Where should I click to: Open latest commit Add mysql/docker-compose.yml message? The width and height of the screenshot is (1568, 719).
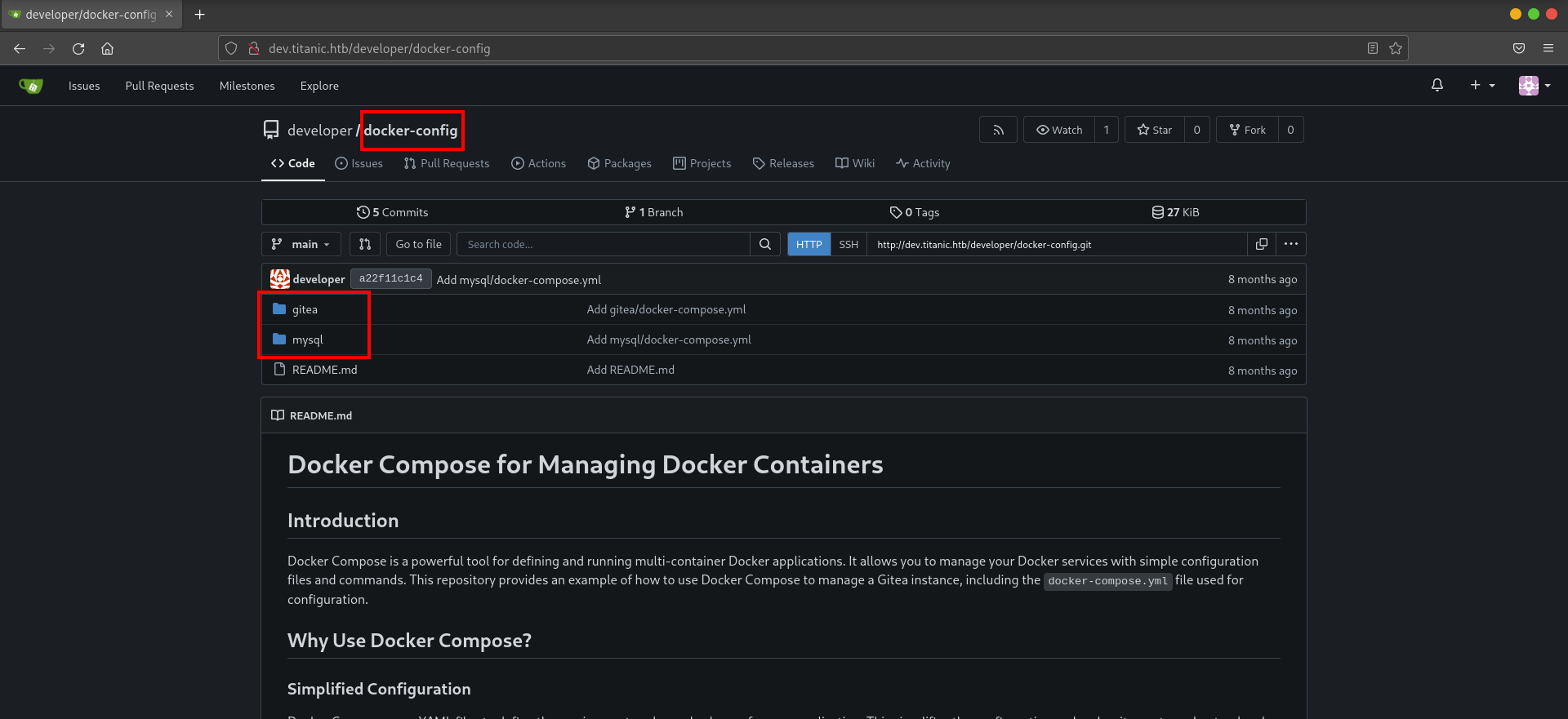(x=519, y=280)
